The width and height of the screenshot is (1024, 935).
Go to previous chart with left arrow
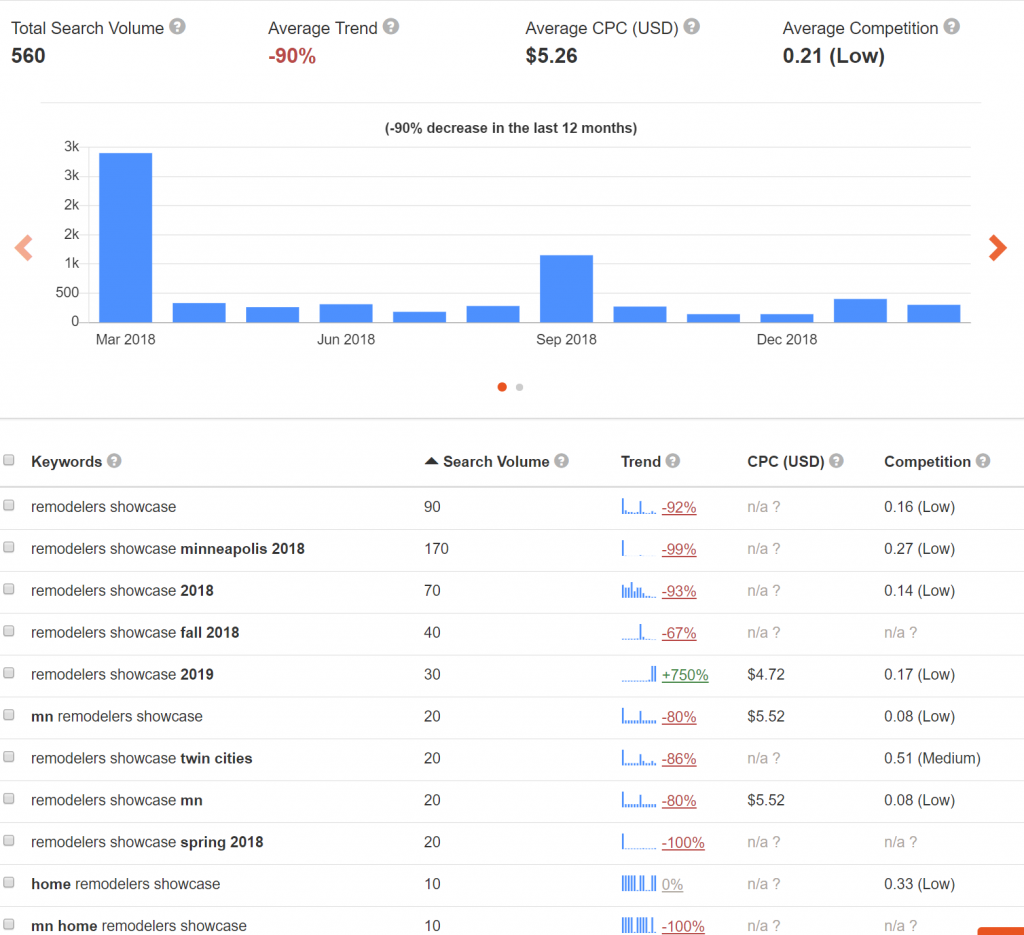tap(24, 247)
